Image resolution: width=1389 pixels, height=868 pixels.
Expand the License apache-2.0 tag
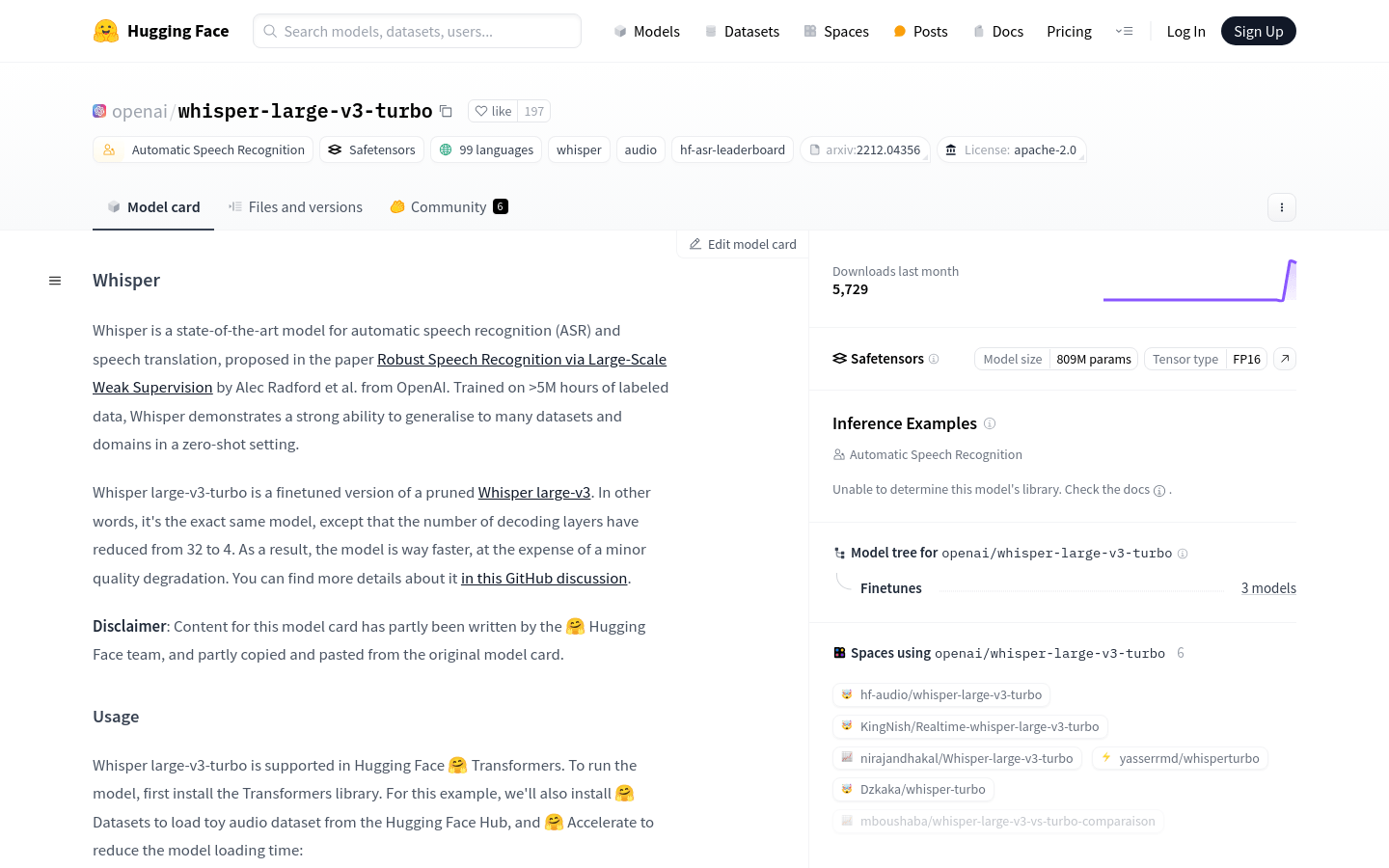(x=1011, y=149)
